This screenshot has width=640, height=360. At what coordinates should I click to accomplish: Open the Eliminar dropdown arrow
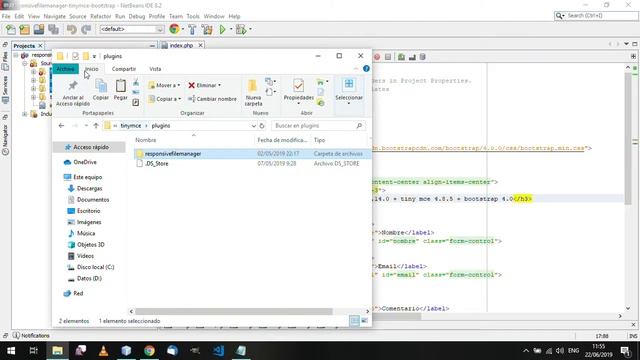(220, 85)
